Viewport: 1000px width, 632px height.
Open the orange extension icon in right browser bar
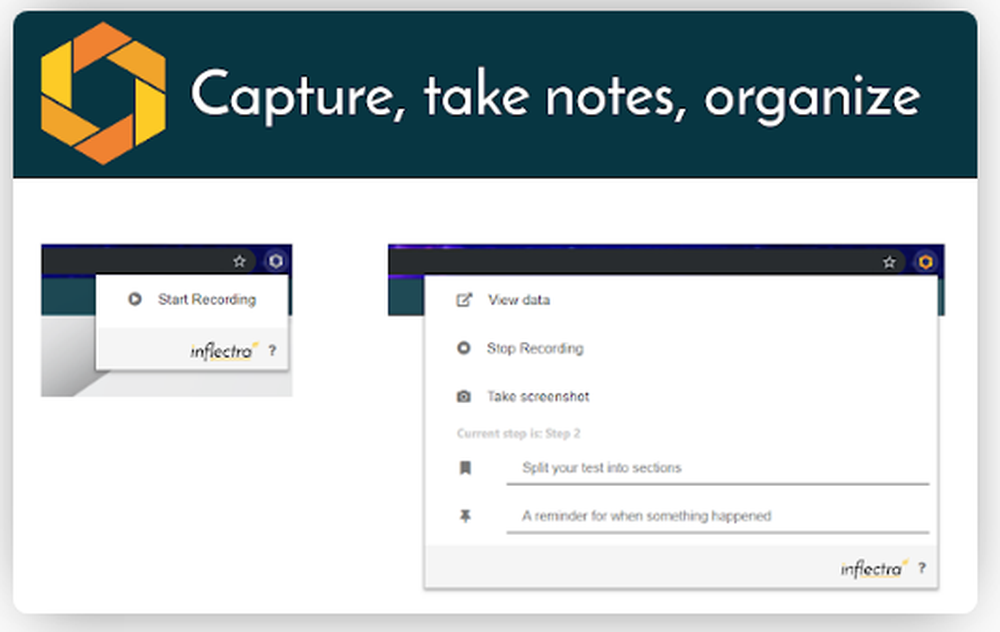coord(925,261)
